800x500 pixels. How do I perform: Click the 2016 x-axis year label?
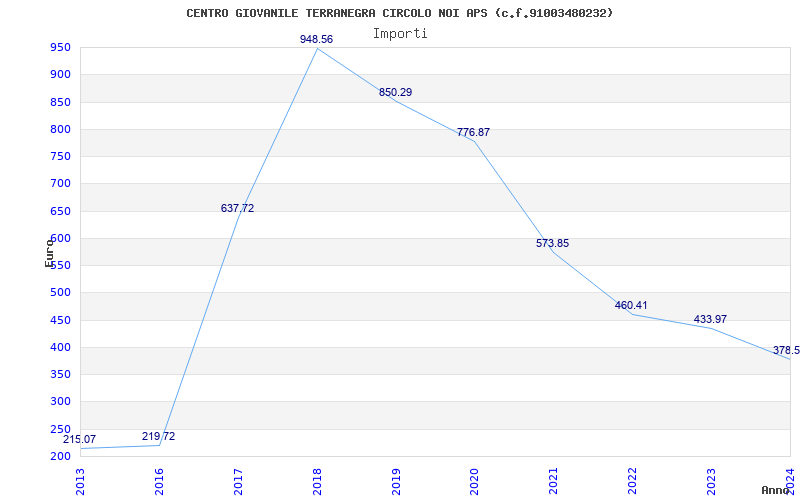point(159,482)
